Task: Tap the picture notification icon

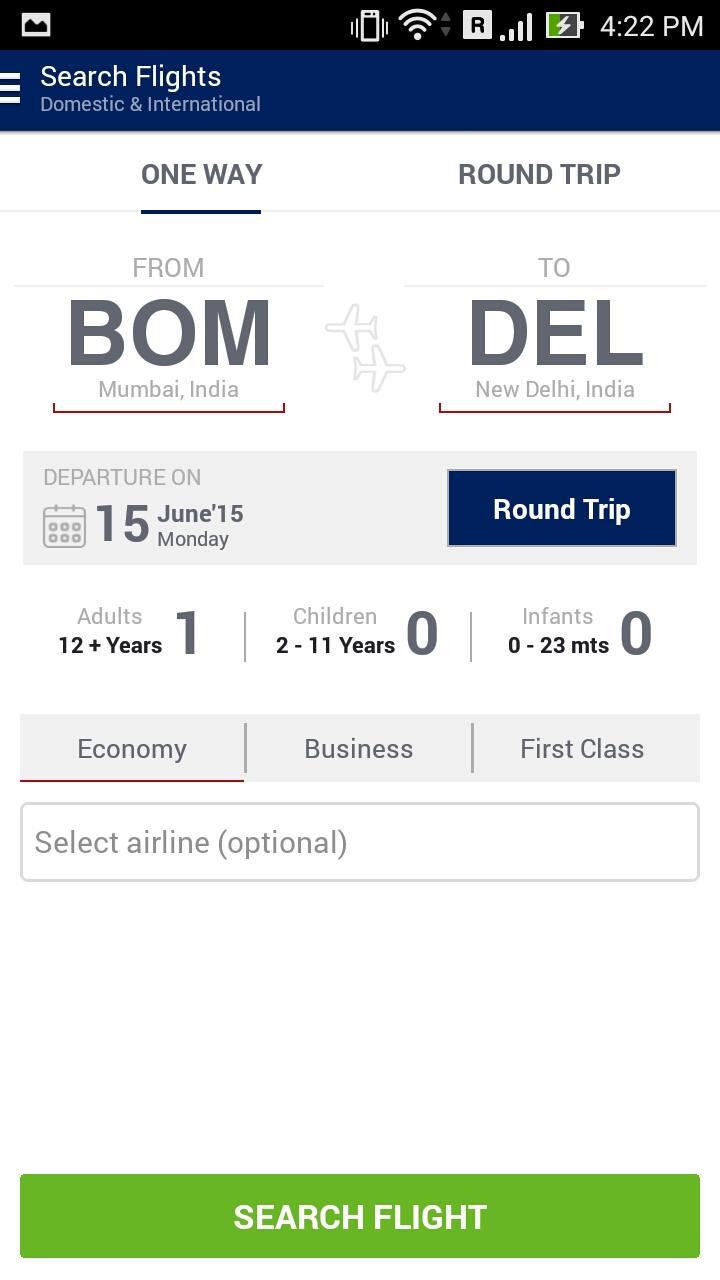Action: [x=36, y=24]
